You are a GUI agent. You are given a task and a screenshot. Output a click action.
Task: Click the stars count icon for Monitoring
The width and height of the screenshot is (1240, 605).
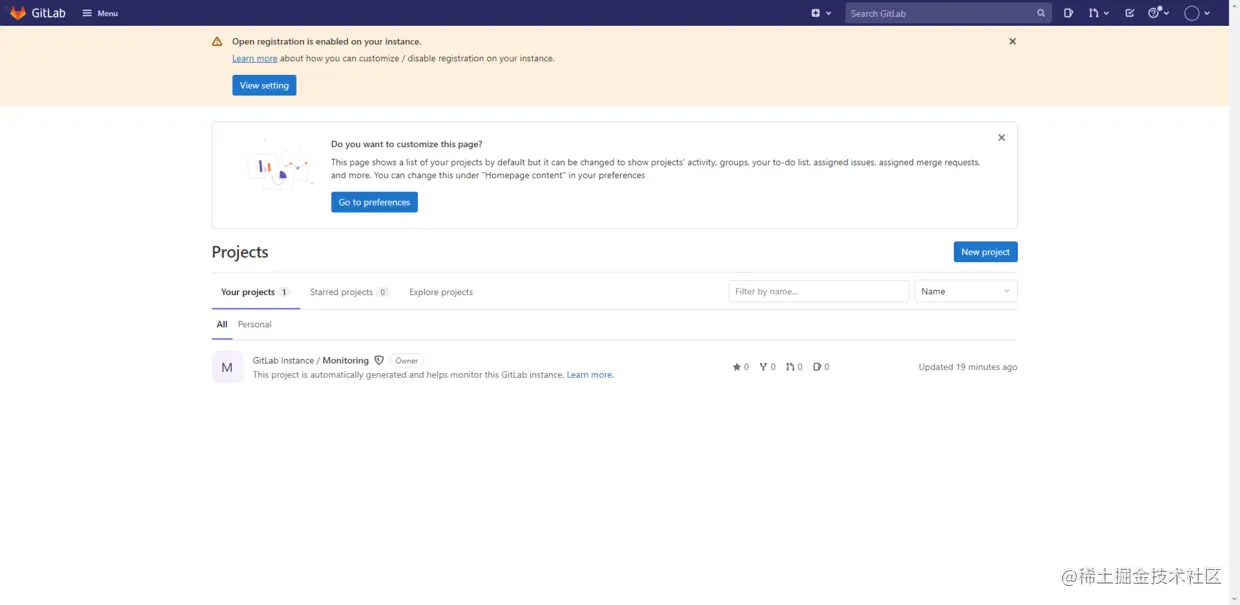click(740, 367)
